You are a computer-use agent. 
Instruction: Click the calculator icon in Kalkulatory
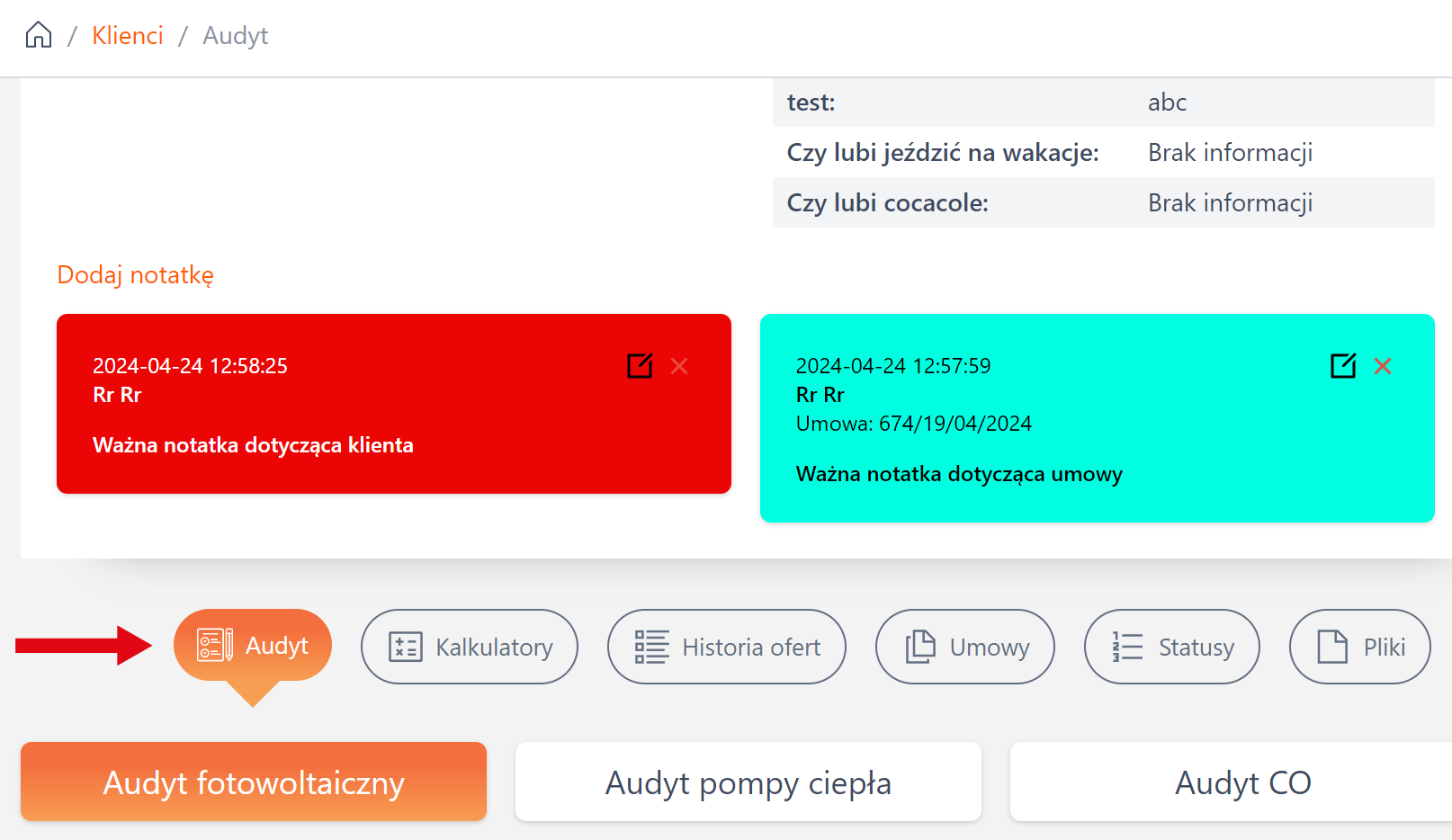405,647
